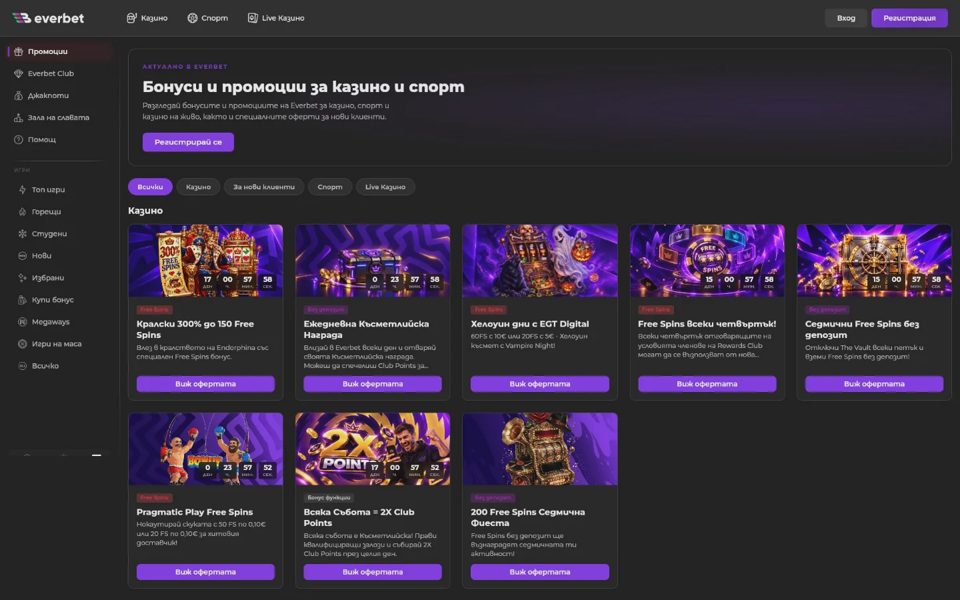Screen dimensions: 960x600
Task: Click the Горещи flame icon
Action: (23, 212)
